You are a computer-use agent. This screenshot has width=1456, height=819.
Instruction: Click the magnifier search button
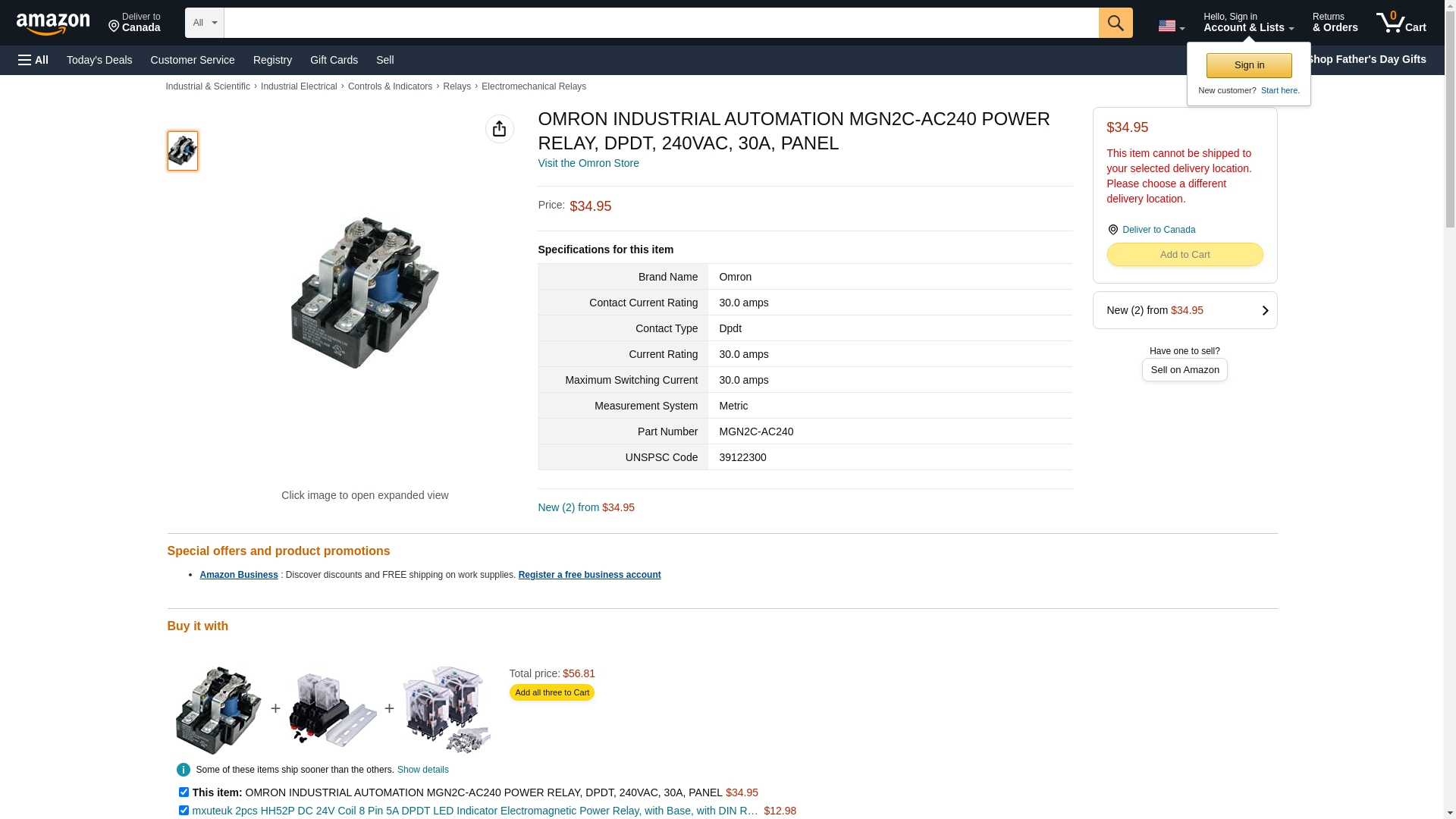(x=1115, y=23)
